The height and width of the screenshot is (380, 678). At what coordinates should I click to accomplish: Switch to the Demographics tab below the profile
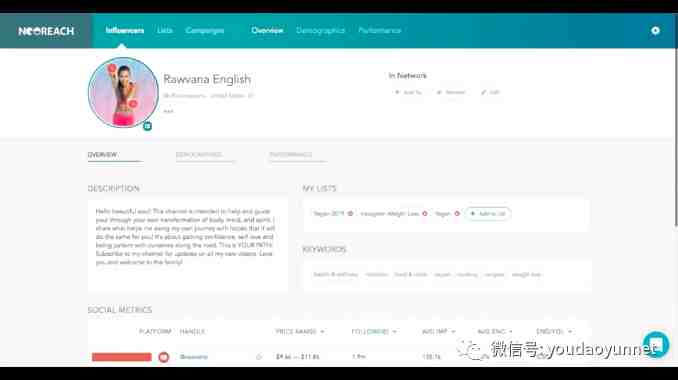point(198,155)
